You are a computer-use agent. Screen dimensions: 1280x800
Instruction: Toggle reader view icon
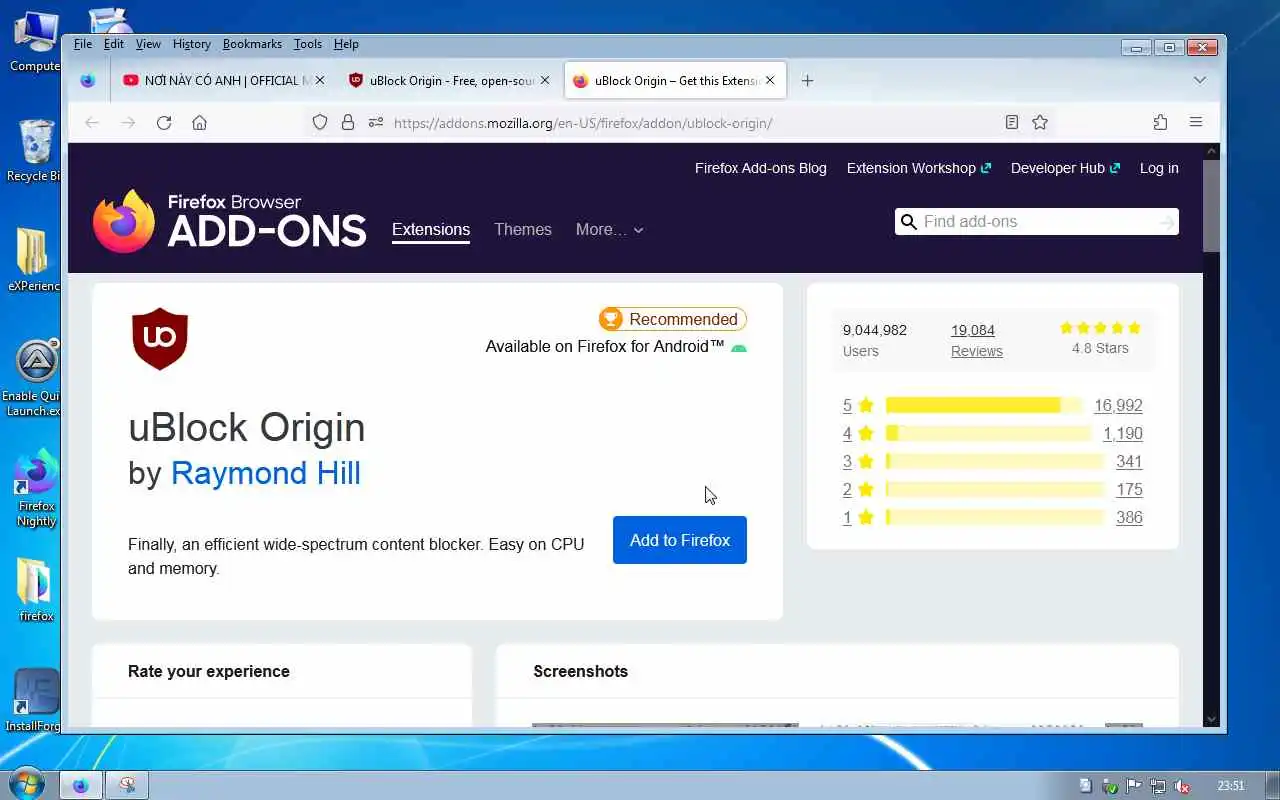pyautogui.click(x=1012, y=122)
